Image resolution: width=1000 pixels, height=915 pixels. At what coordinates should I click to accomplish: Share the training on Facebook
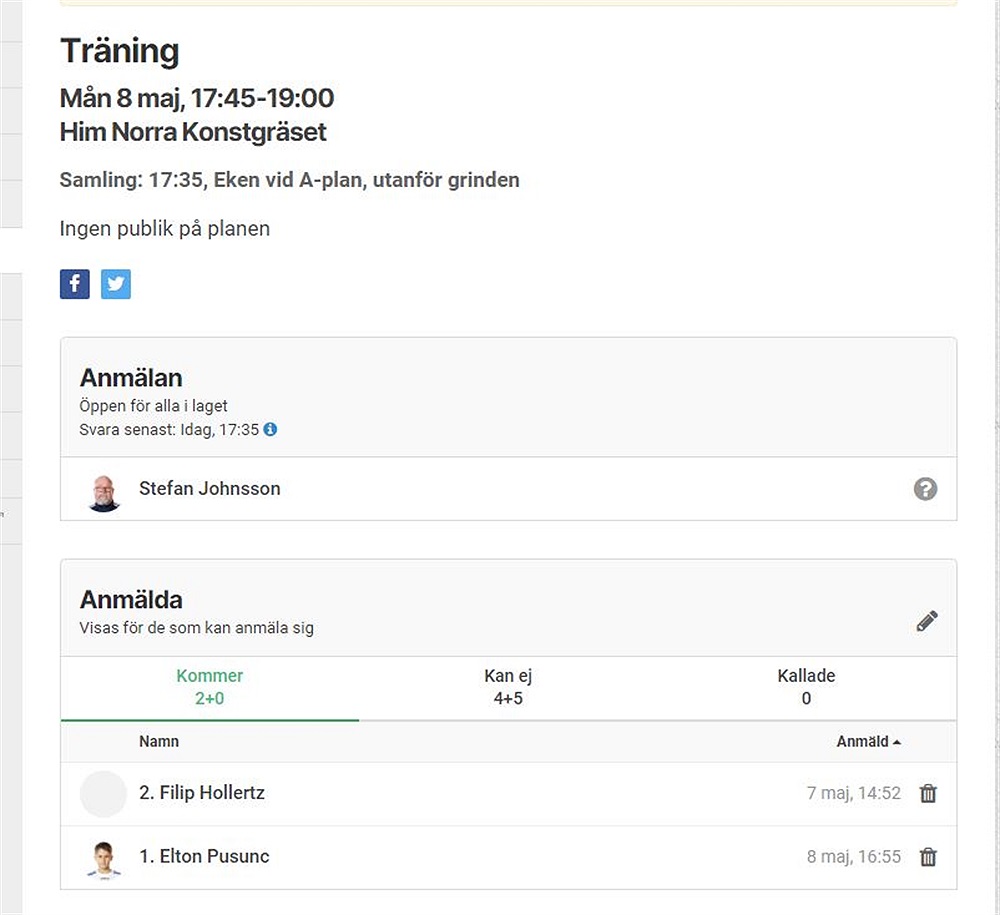click(x=75, y=284)
